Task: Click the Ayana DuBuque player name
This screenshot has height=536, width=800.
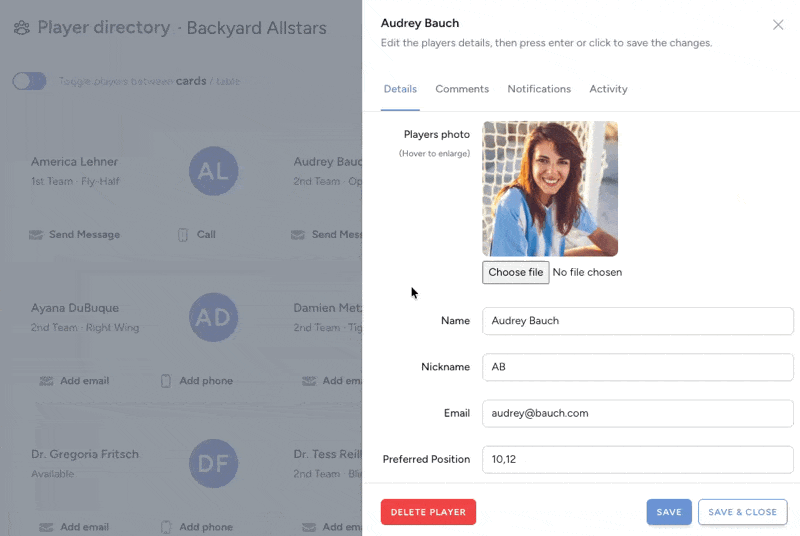Action: coord(75,308)
